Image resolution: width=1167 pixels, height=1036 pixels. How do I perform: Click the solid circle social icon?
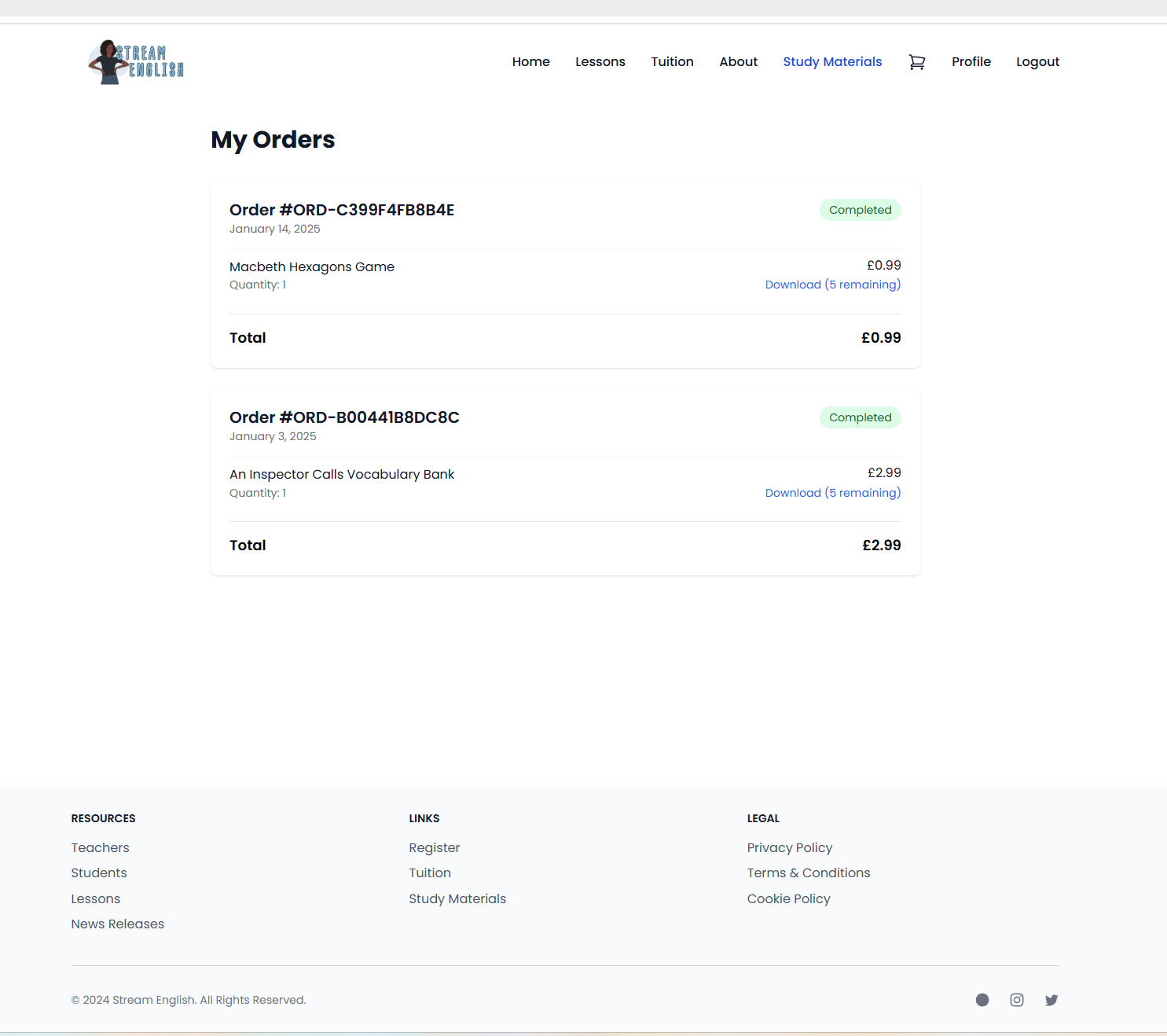982,1000
